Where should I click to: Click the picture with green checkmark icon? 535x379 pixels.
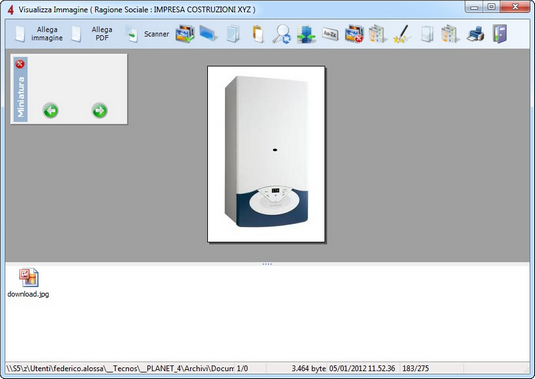(185, 34)
